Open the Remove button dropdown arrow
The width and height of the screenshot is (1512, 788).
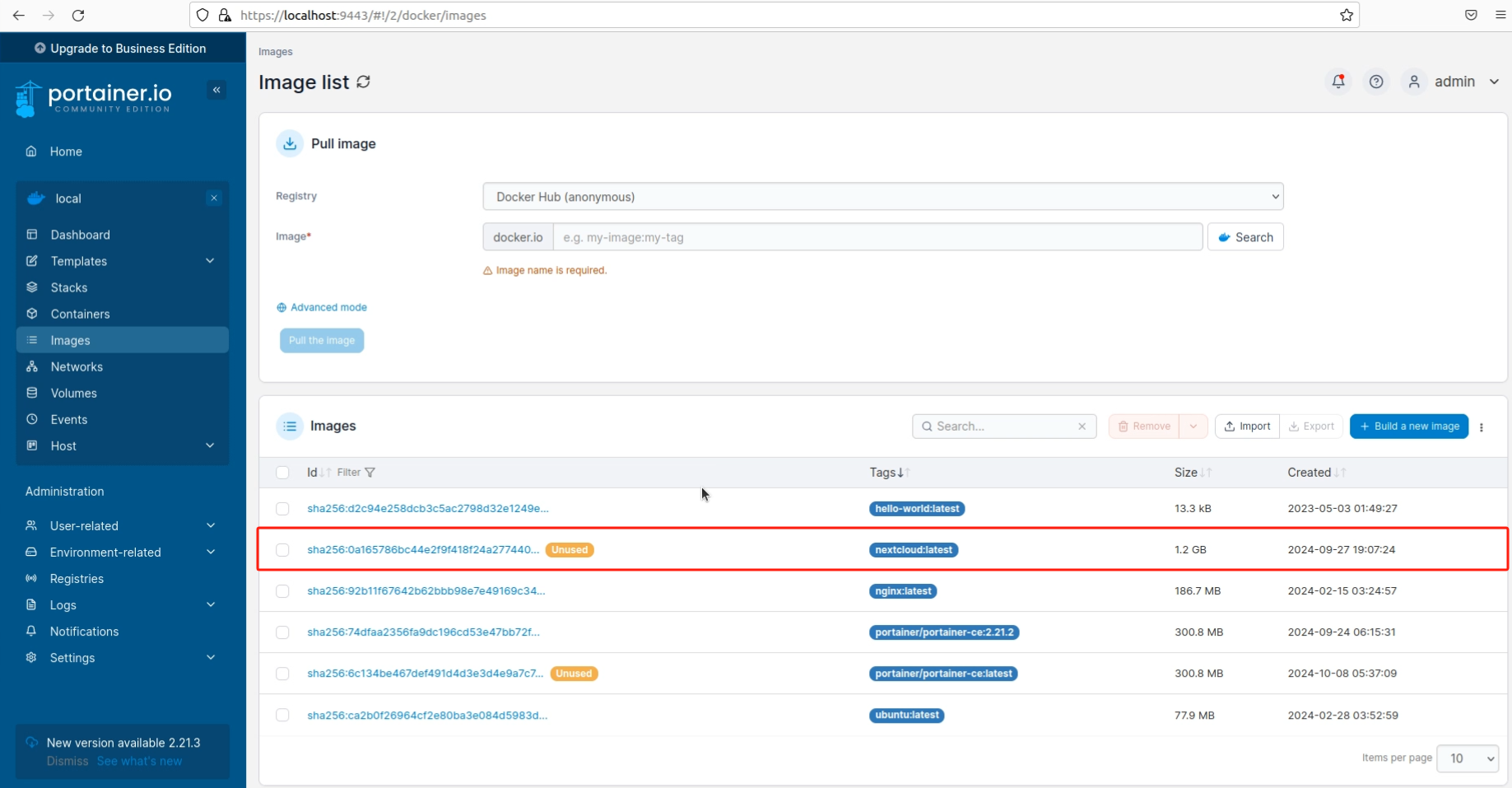pyautogui.click(x=1193, y=427)
